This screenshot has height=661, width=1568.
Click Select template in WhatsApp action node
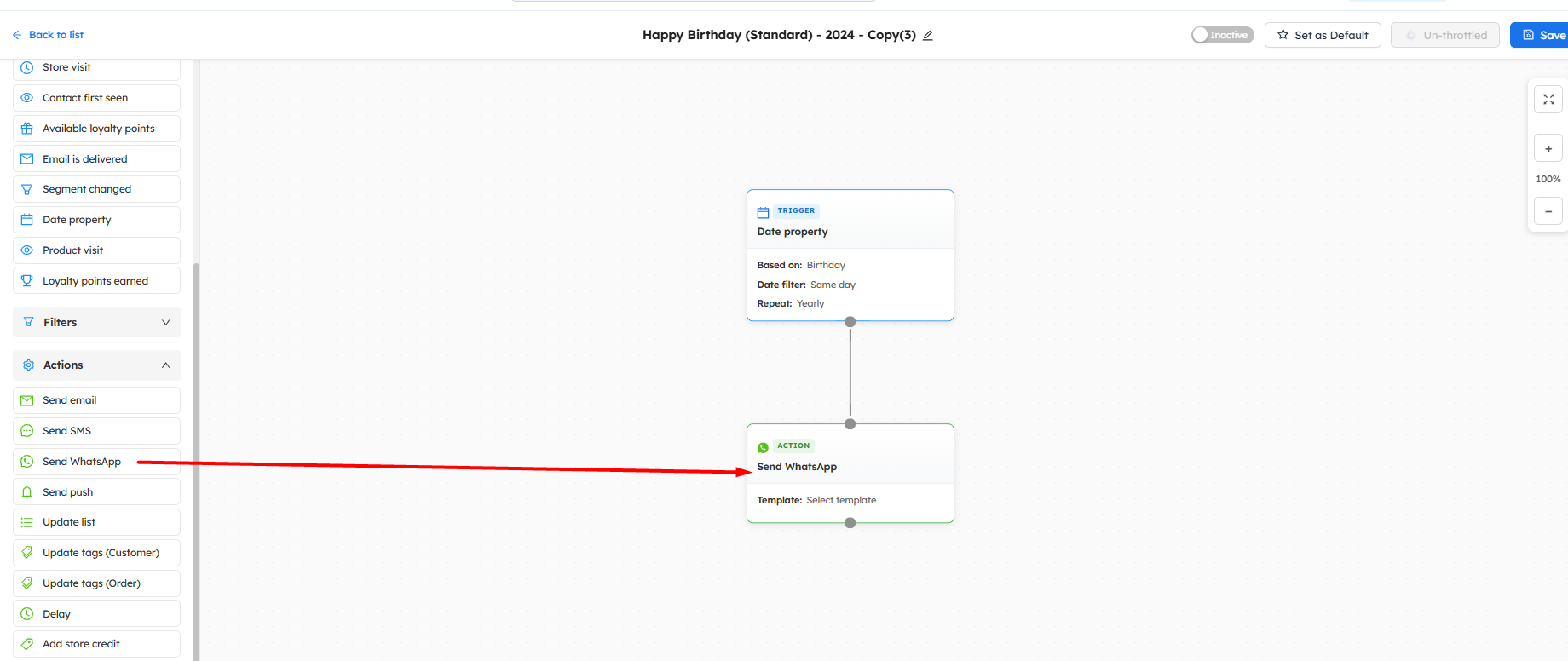(840, 501)
